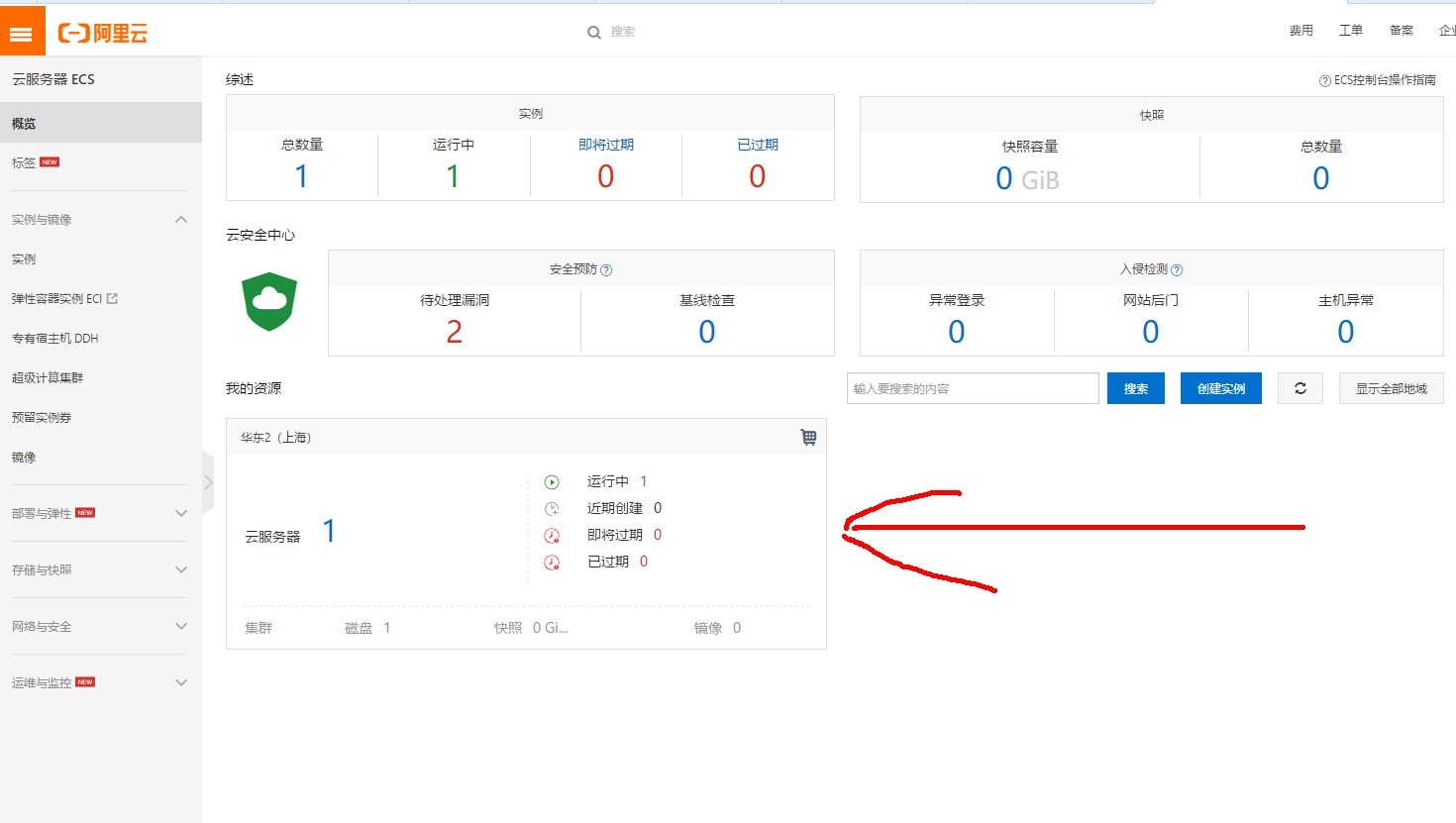The width and height of the screenshot is (1456, 823).
Task: Collapse the 实例与镜像 section
Action: pos(181,220)
